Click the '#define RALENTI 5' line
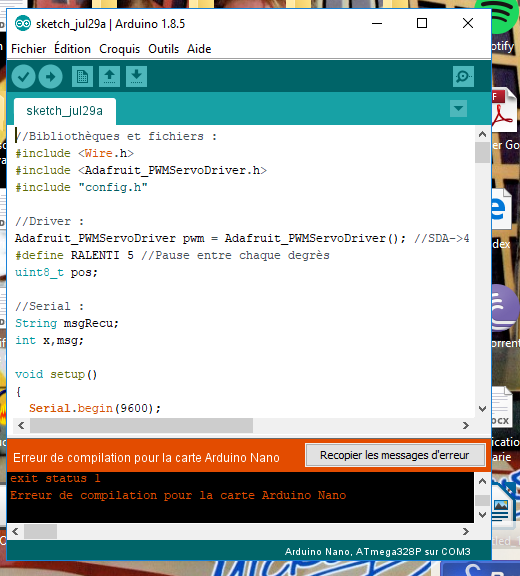The image size is (520, 576). pyautogui.click(x=173, y=255)
